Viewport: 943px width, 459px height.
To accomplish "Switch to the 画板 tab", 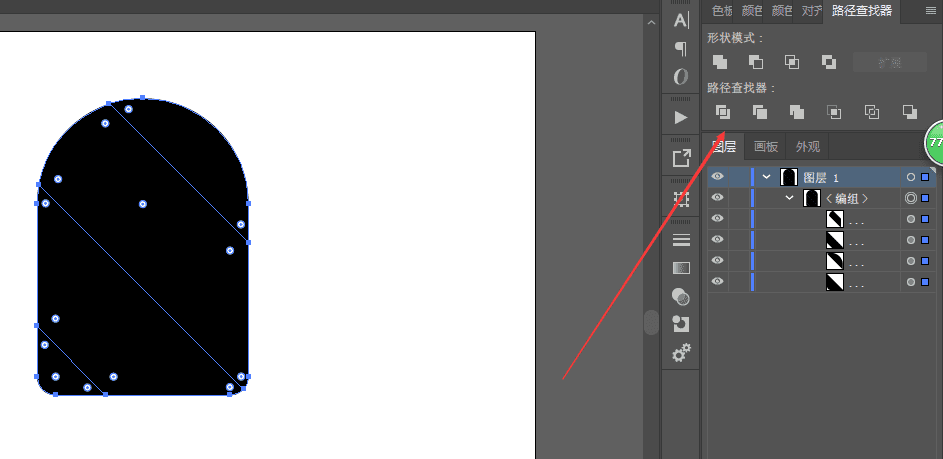I will pyautogui.click(x=766, y=146).
